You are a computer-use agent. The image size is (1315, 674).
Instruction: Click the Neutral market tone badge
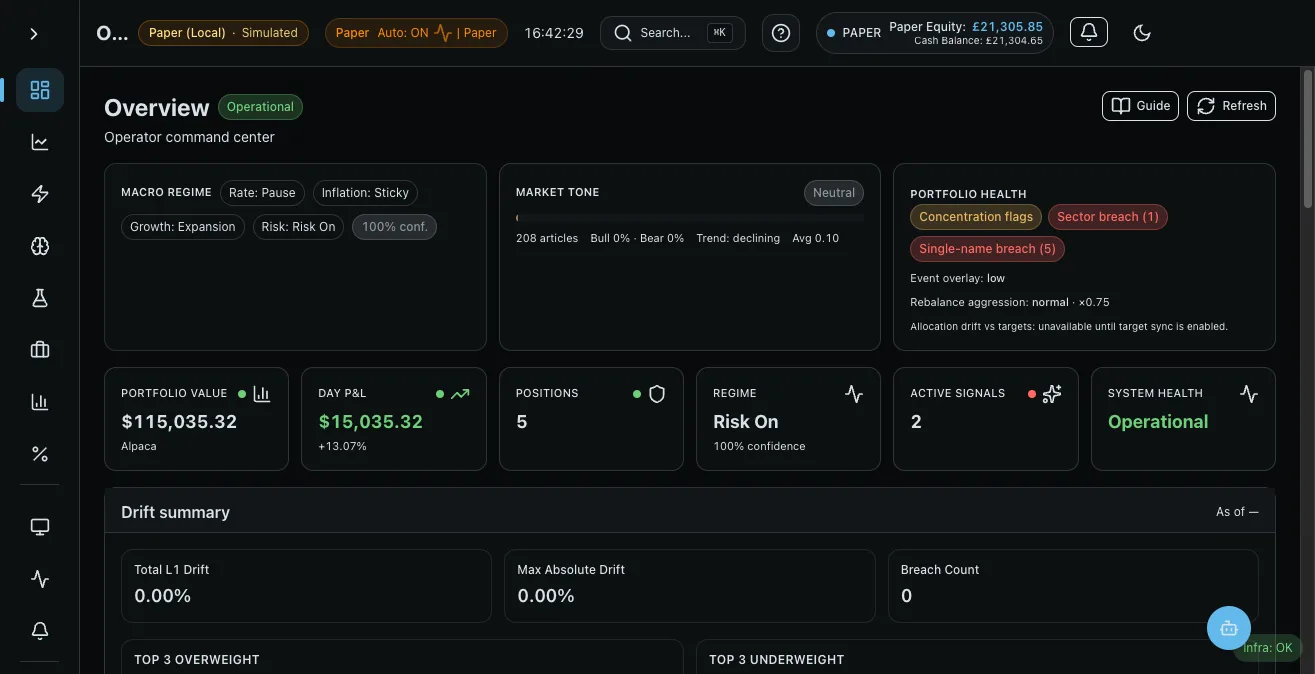834,193
